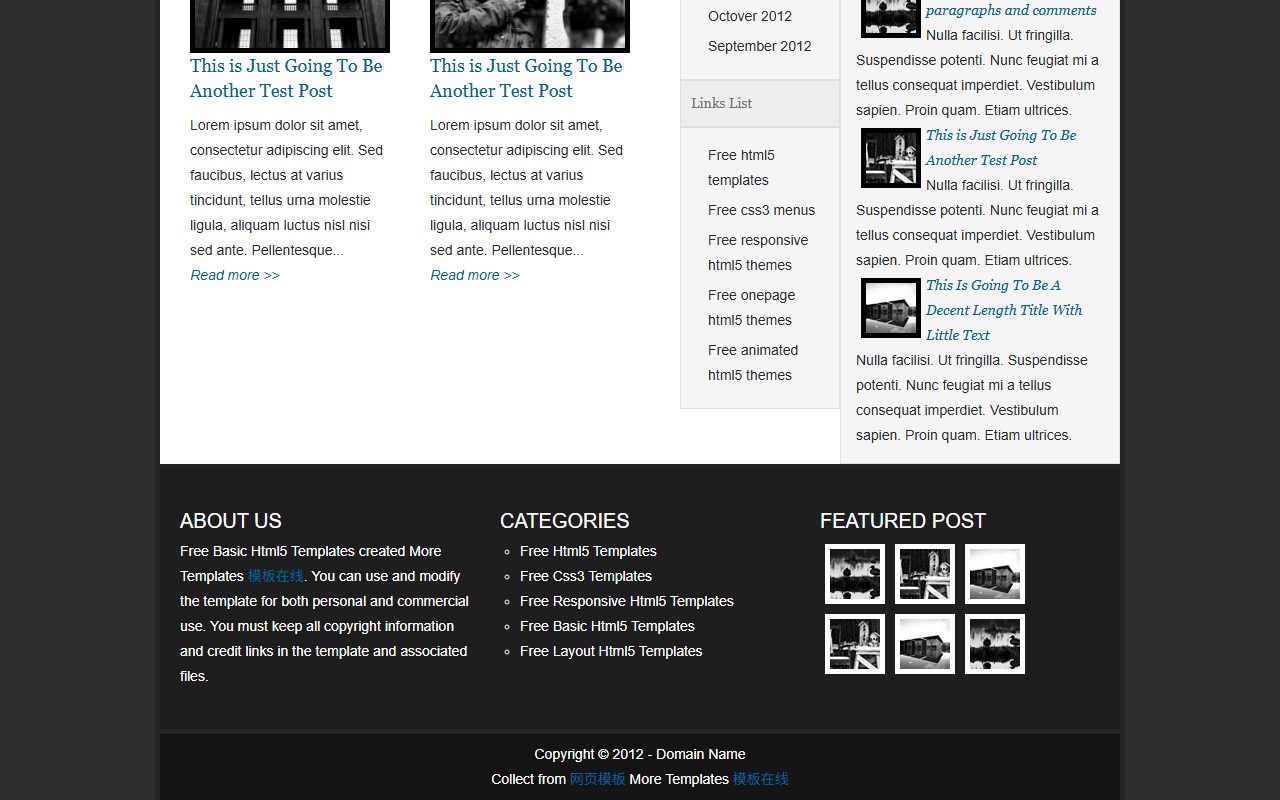The image size is (1280, 800).
Task: Open the September 2012 archive link
Action: point(760,46)
